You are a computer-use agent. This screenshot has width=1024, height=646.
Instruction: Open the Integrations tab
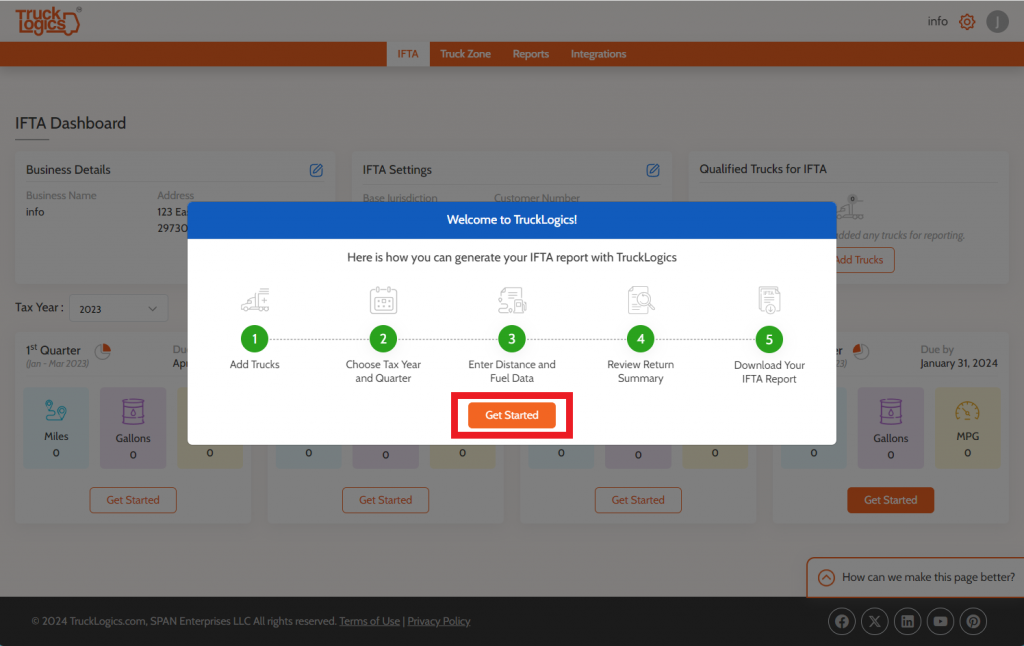(598, 54)
